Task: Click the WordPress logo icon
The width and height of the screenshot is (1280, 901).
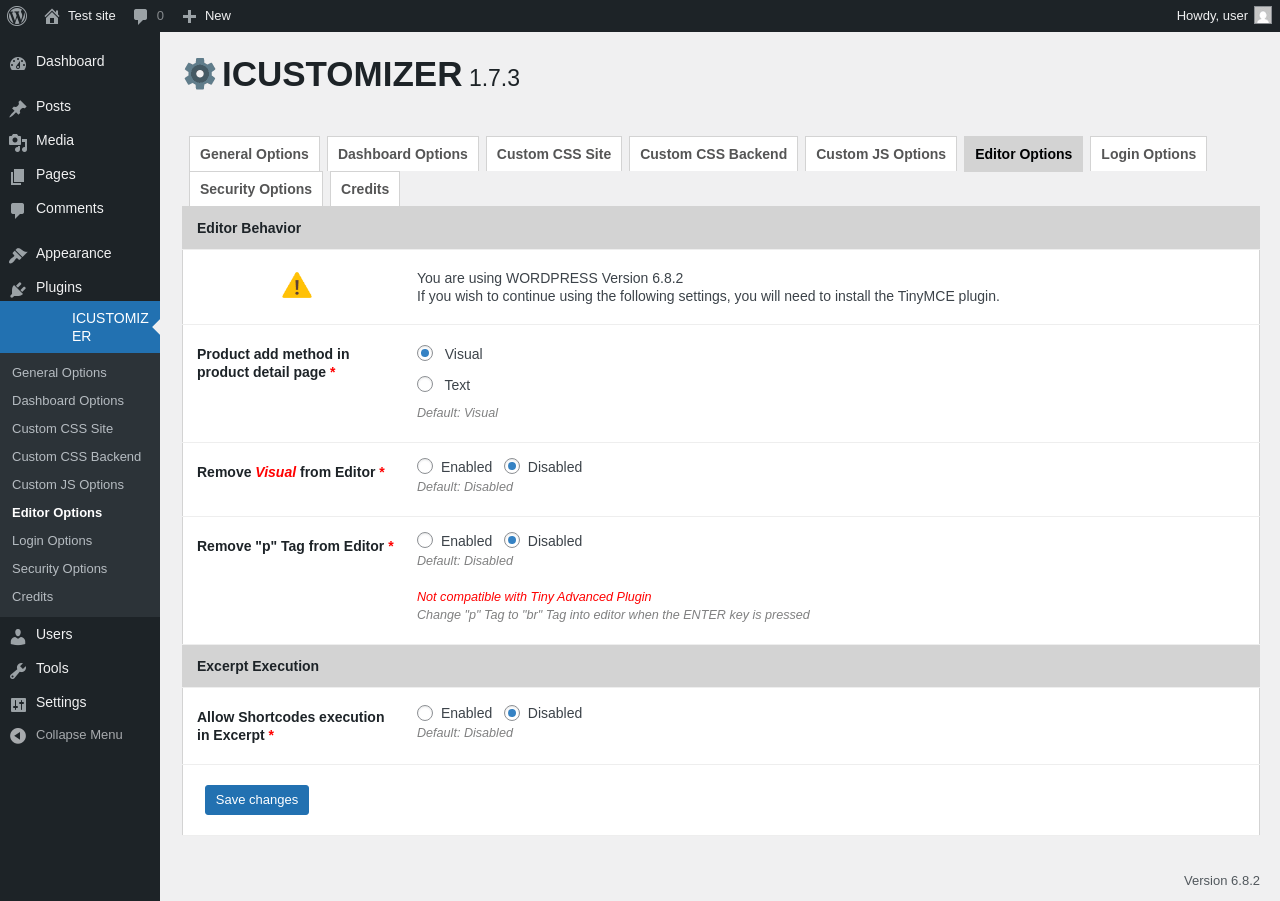Action: [x=17, y=16]
